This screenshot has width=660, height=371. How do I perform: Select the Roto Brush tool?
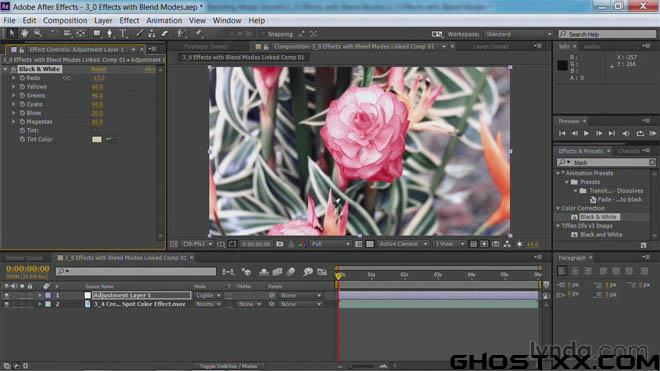pos(181,33)
